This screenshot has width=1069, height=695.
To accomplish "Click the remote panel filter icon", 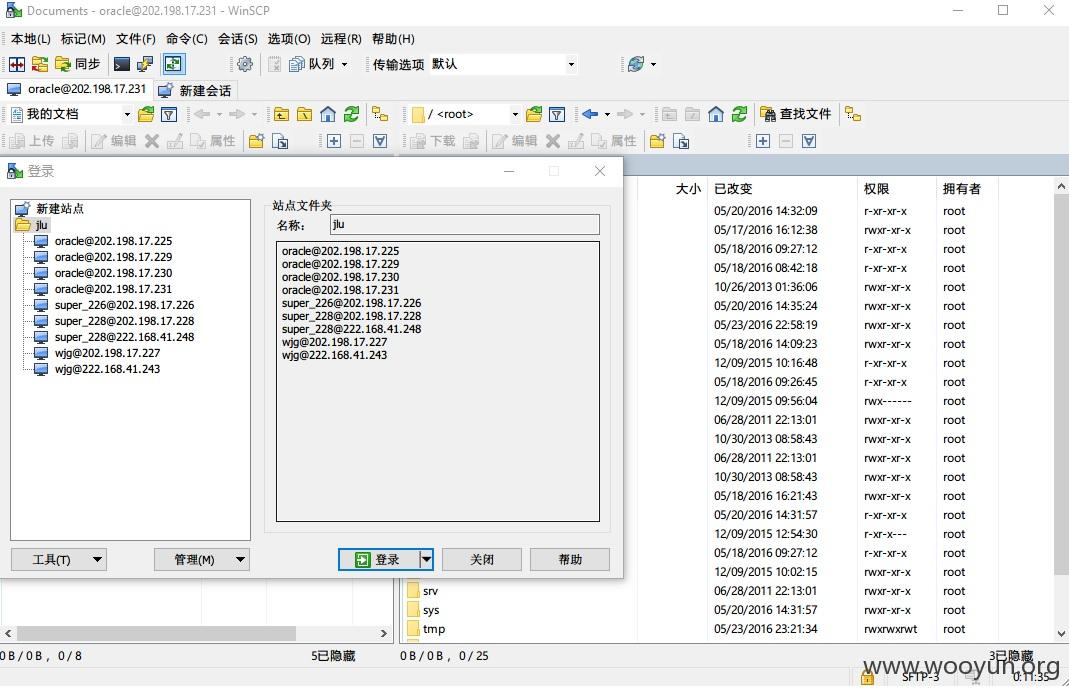I will pos(556,114).
